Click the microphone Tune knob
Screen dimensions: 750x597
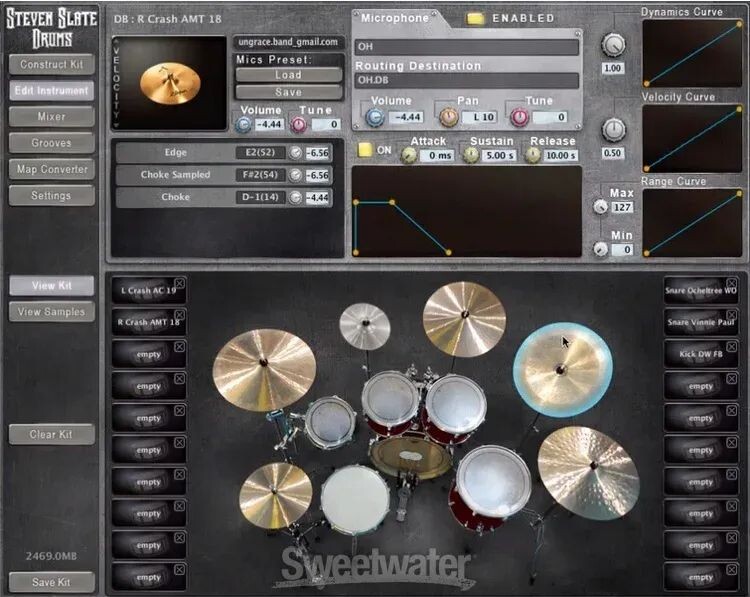coord(519,117)
